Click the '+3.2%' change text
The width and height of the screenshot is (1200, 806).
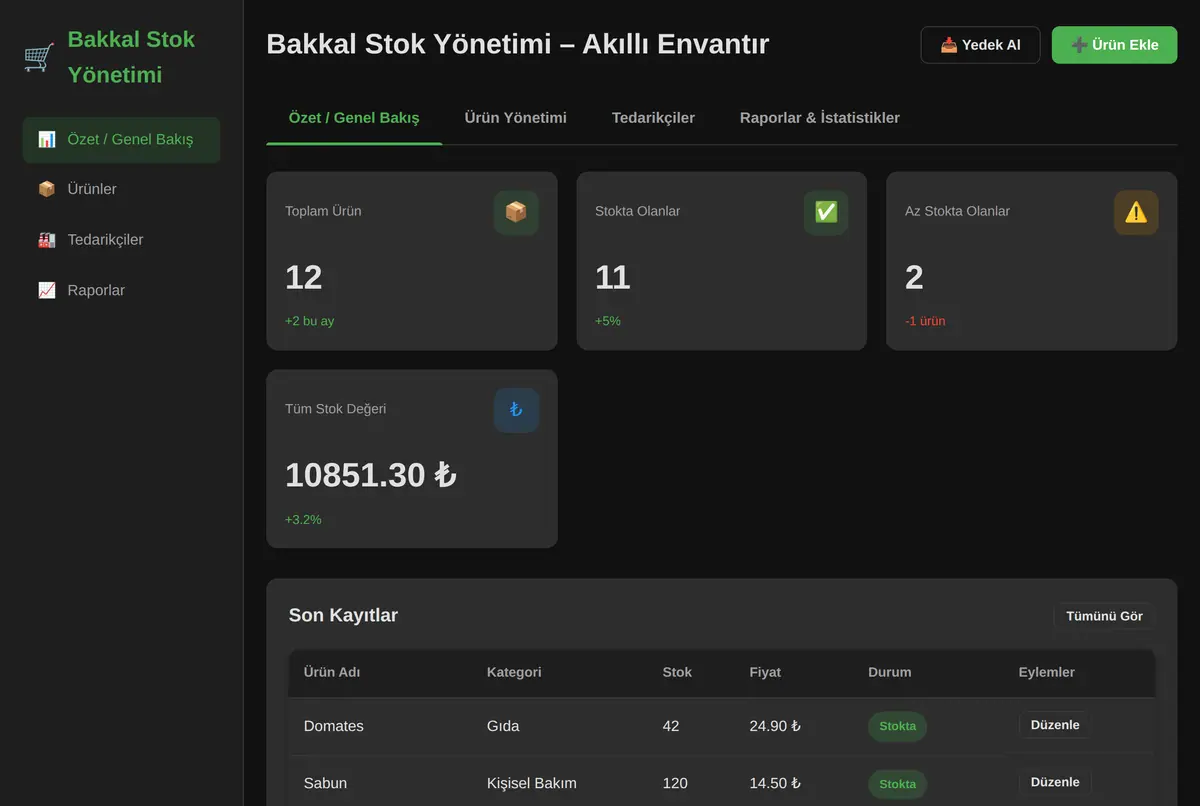pyautogui.click(x=303, y=519)
